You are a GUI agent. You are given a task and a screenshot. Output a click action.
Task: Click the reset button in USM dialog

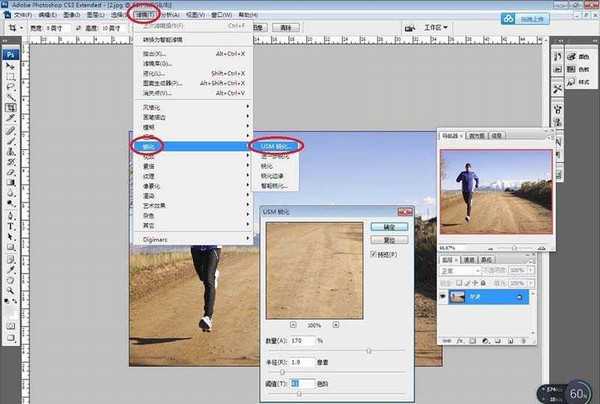[389, 240]
